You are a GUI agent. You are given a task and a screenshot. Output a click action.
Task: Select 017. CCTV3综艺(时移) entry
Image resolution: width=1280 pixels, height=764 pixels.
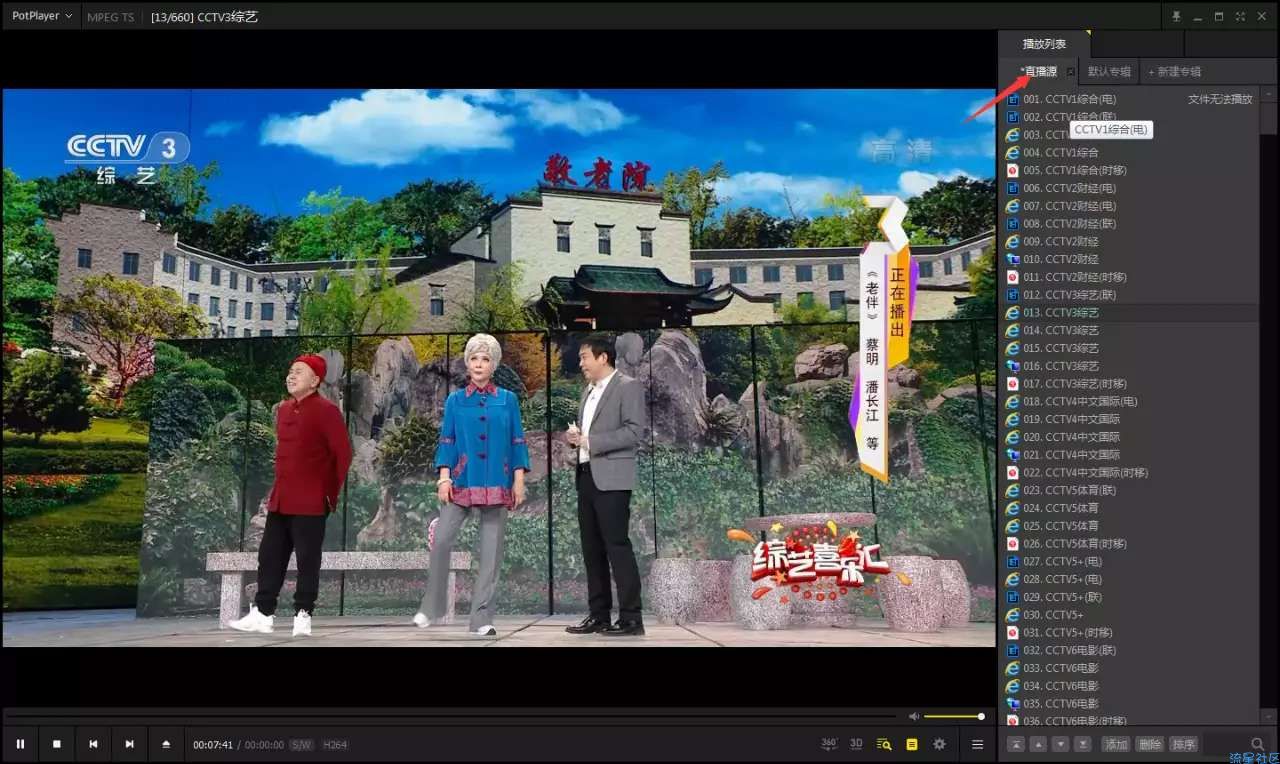click(1130, 384)
